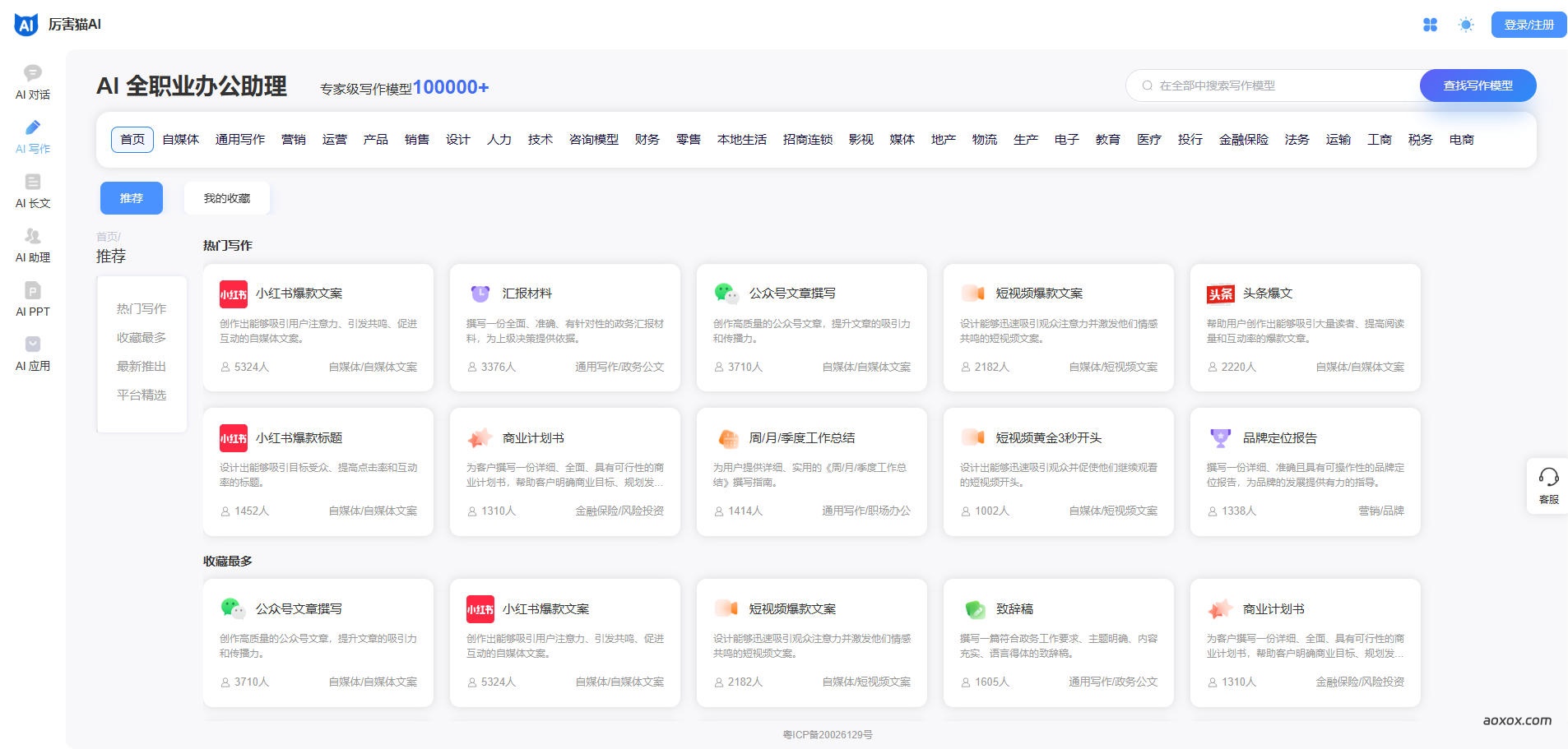Go to AI PPT in sidebar
Image resolution: width=1568 pixels, height=749 pixels.
coord(33,299)
